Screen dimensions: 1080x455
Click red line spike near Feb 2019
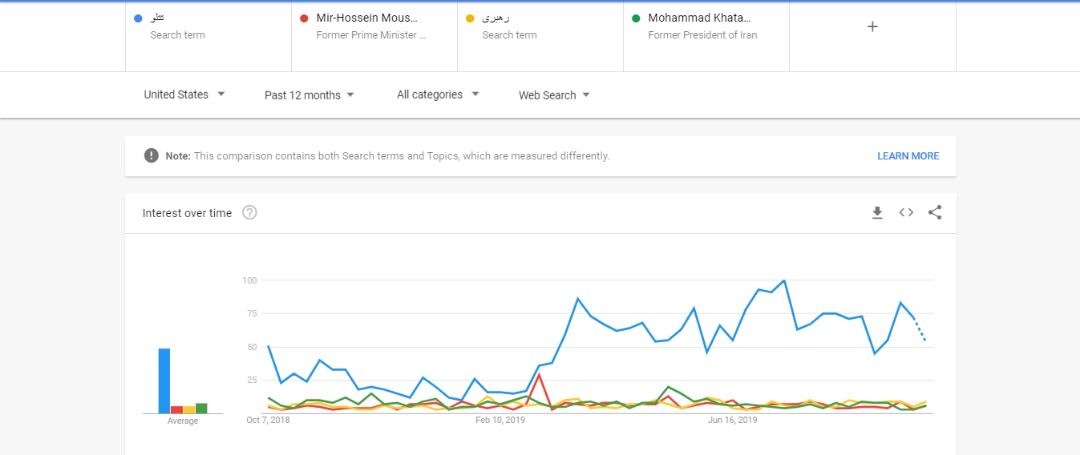click(539, 374)
